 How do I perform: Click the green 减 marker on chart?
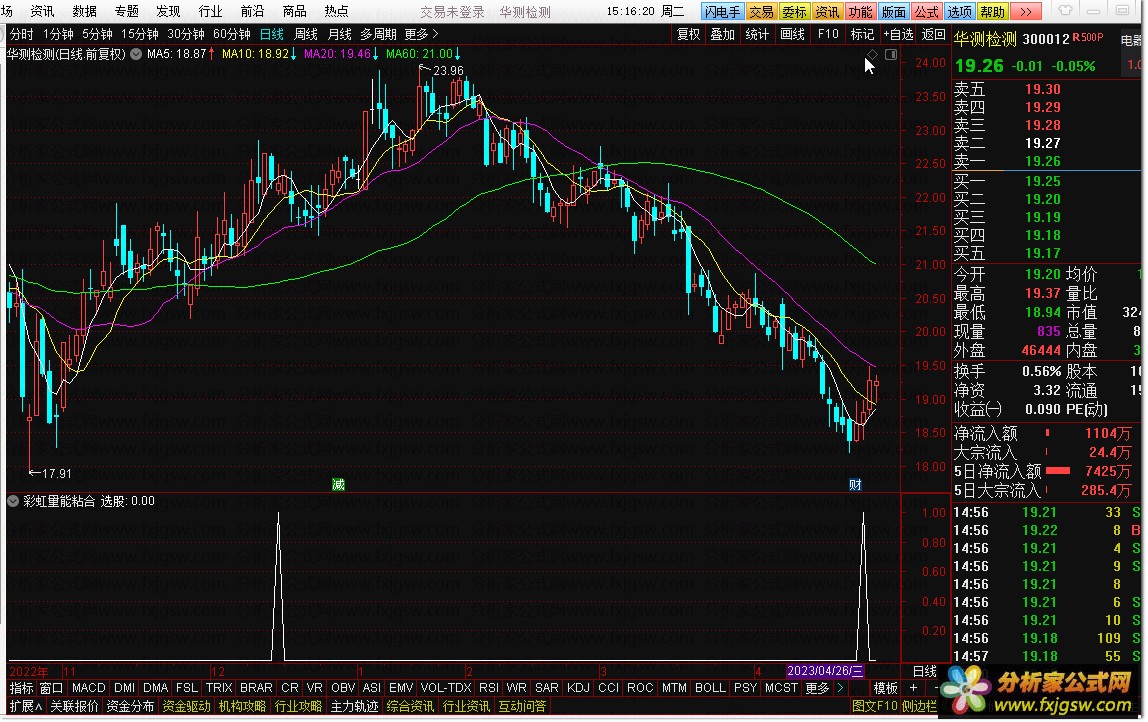pyautogui.click(x=338, y=485)
